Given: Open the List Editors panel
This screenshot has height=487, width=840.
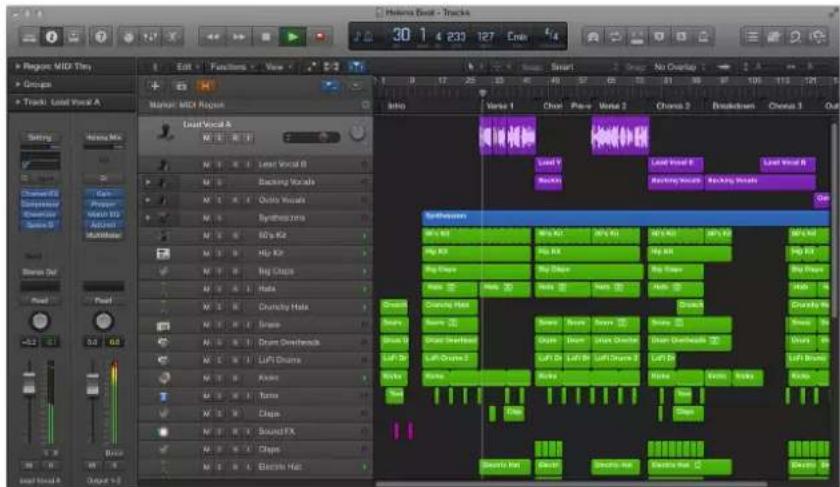Looking at the screenshot, I should coord(752,36).
